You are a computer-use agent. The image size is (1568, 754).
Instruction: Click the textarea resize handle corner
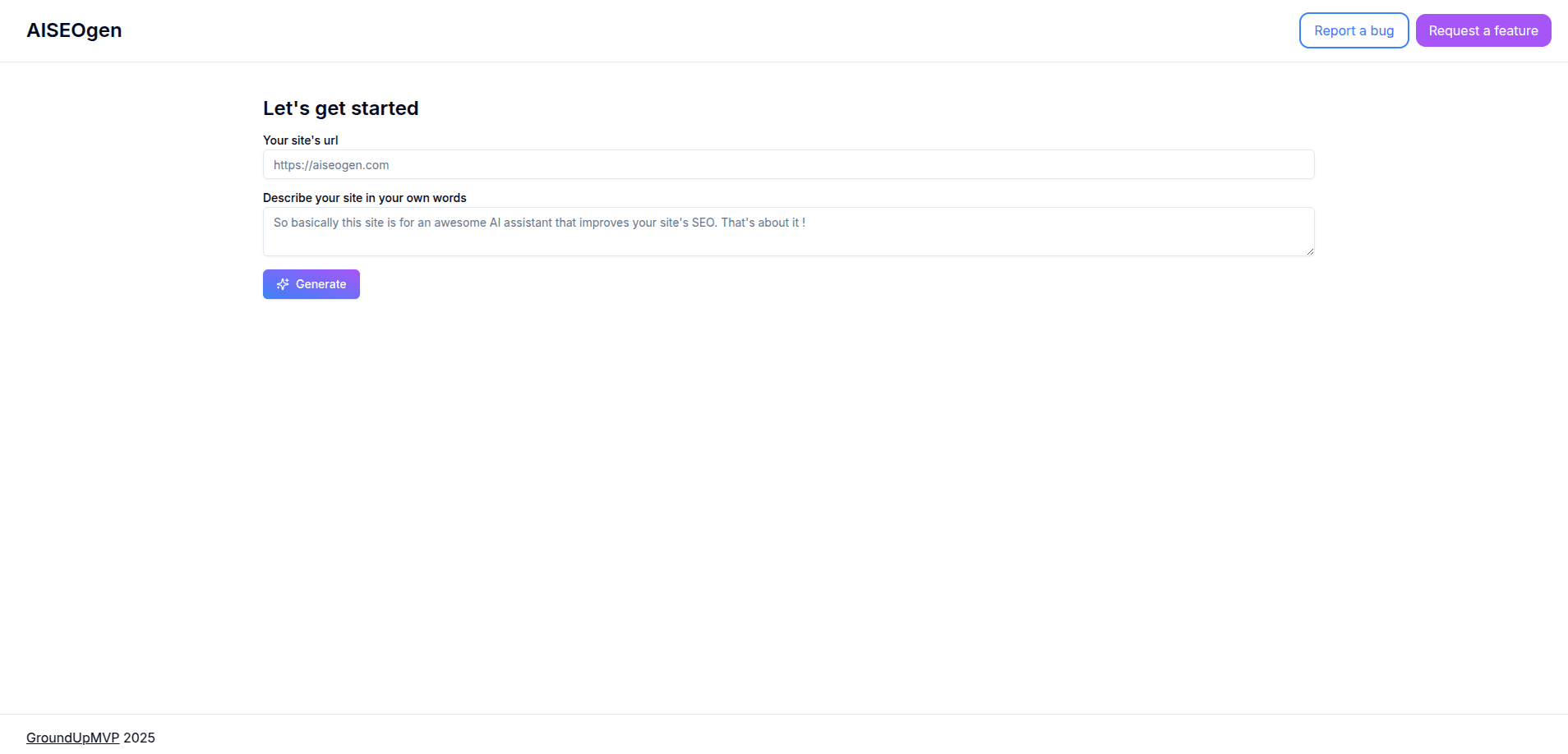tap(1309, 251)
